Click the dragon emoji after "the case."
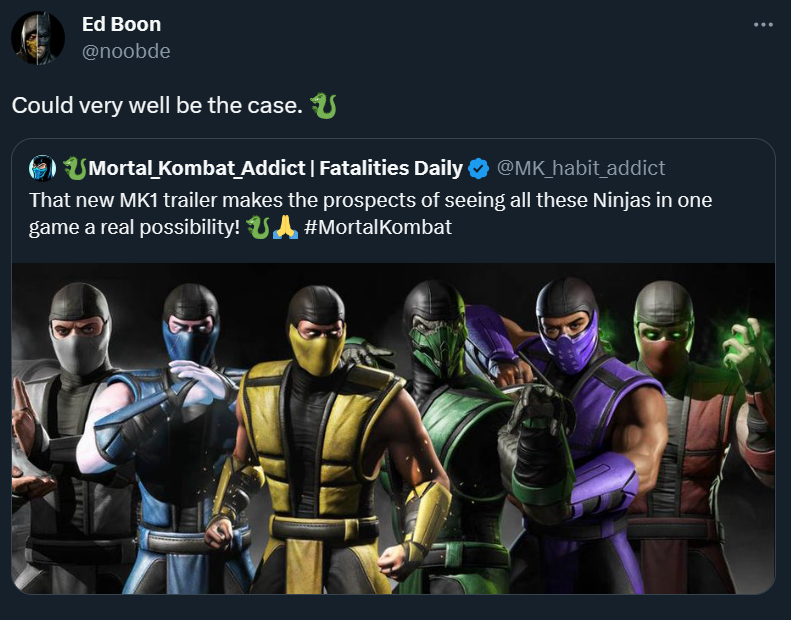Screen dimensions: 791x620 (x=323, y=105)
